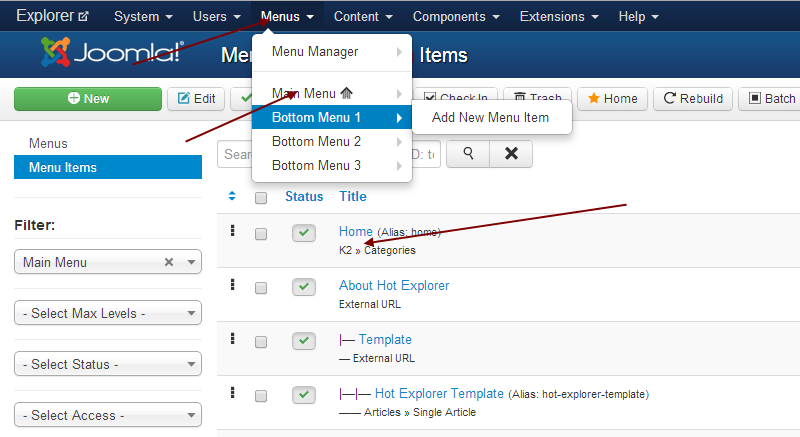
Task: Toggle status icon for Hot Explorer Template
Action: pyautogui.click(x=304, y=395)
